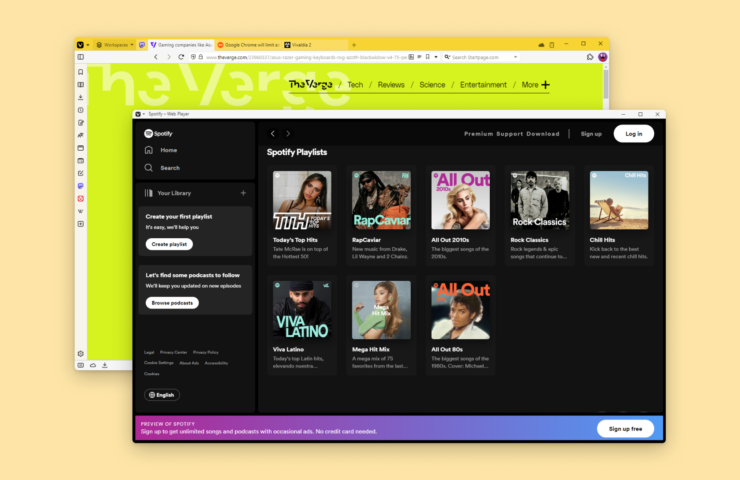Go forward in the Vivaldi browser

click(168, 57)
